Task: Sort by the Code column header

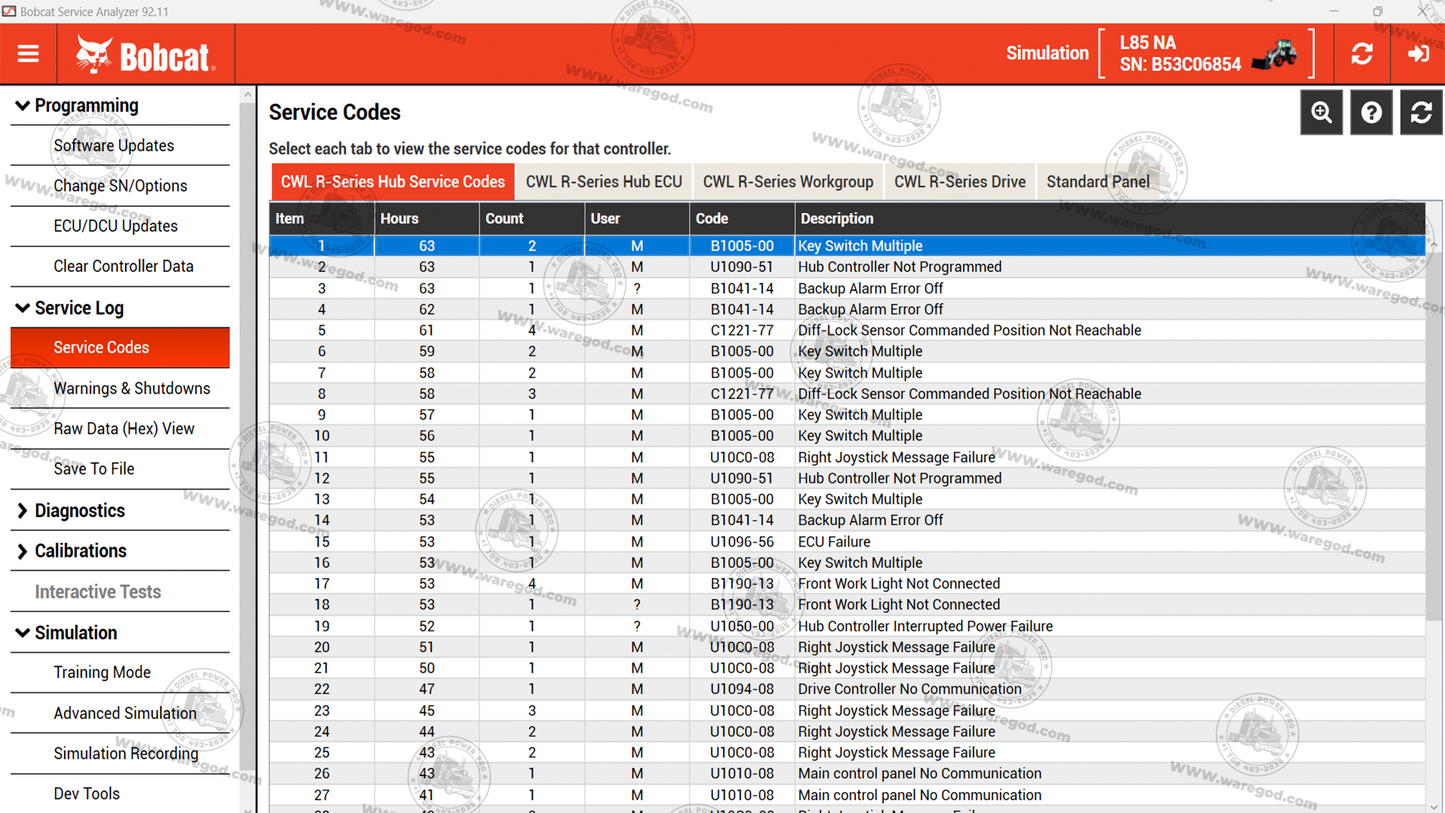Action: [x=742, y=218]
